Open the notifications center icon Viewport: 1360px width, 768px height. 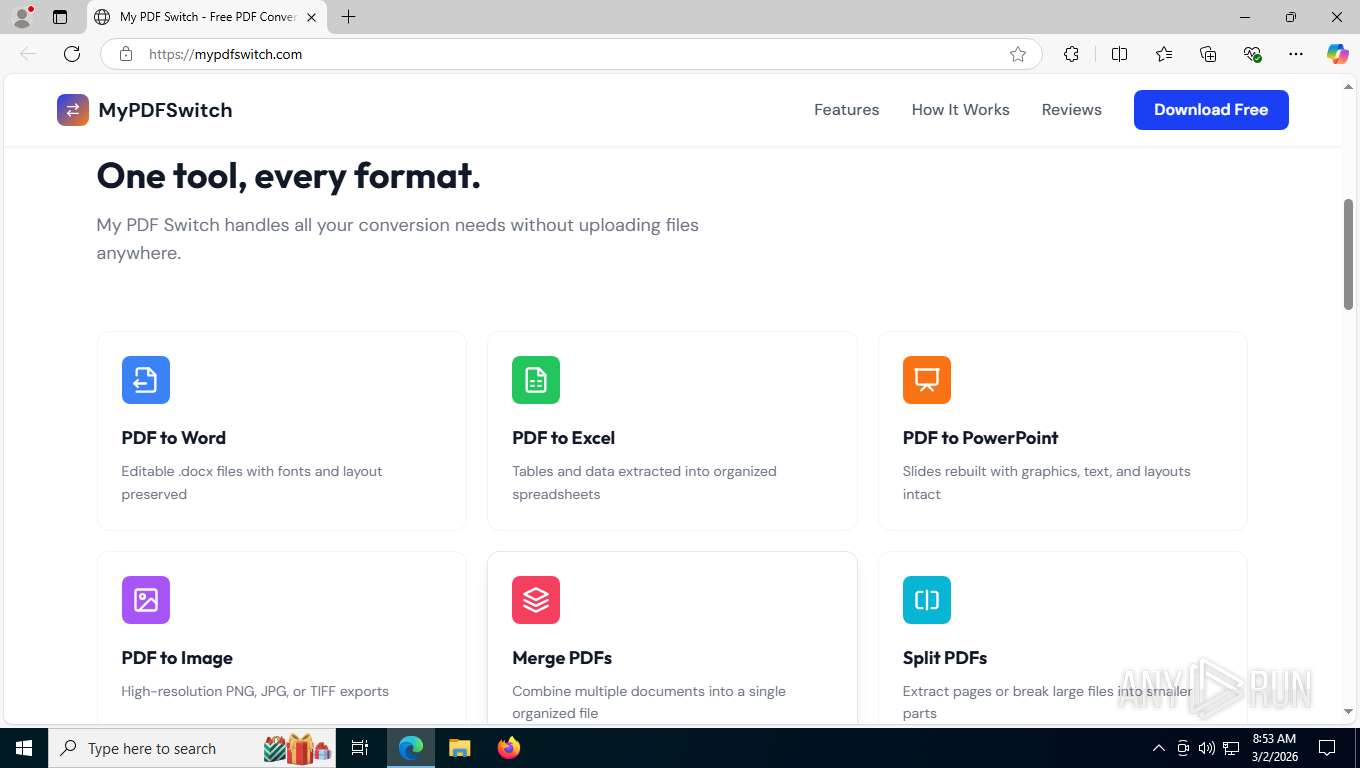1327,748
